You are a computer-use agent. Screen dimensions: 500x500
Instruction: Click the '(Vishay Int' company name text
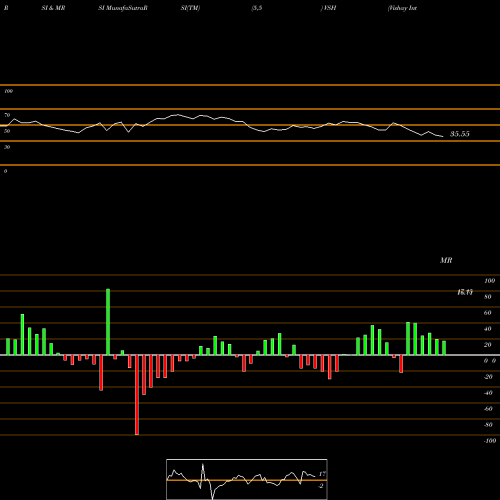(402, 8)
